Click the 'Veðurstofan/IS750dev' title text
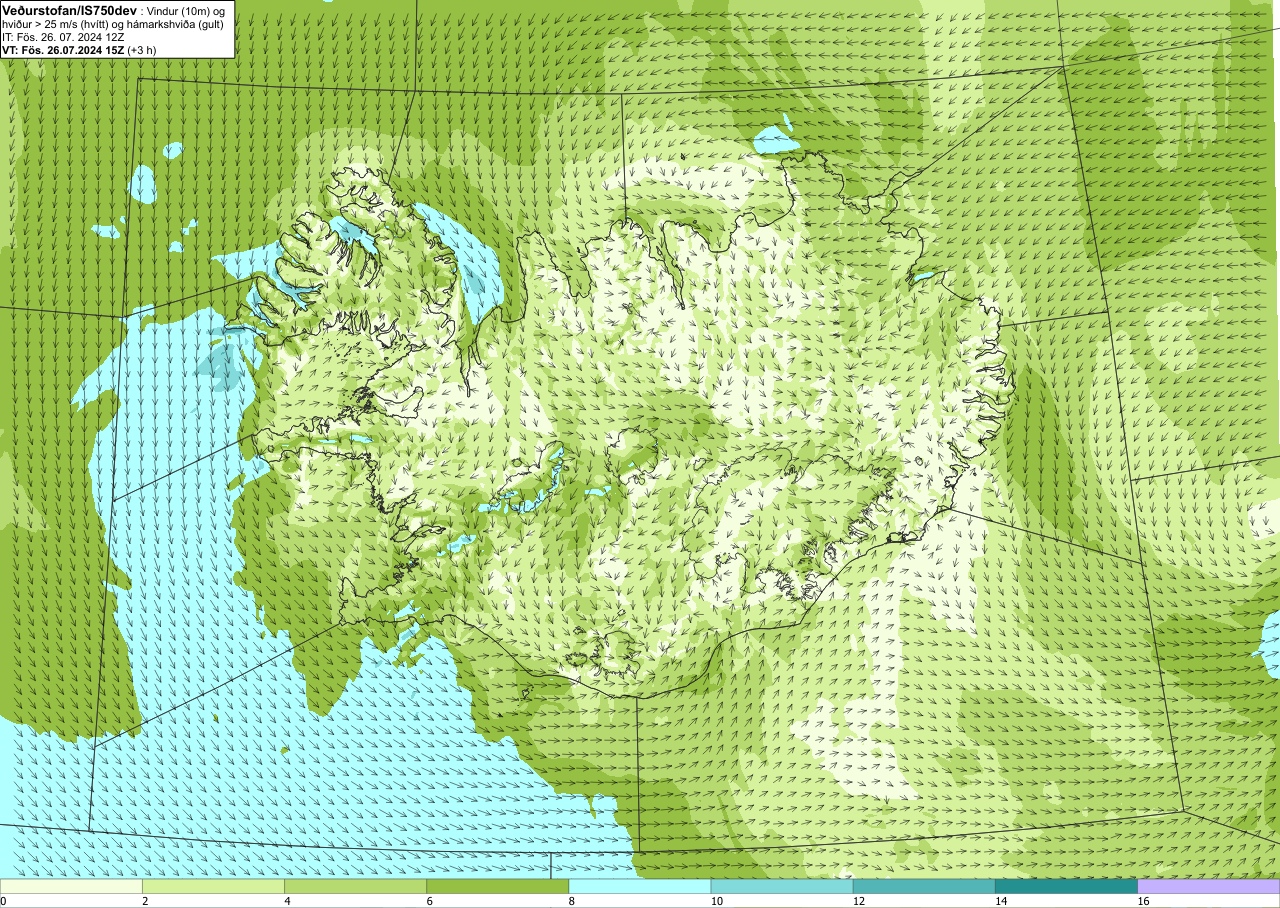Image resolution: width=1280 pixels, height=908 pixels. tap(69, 9)
